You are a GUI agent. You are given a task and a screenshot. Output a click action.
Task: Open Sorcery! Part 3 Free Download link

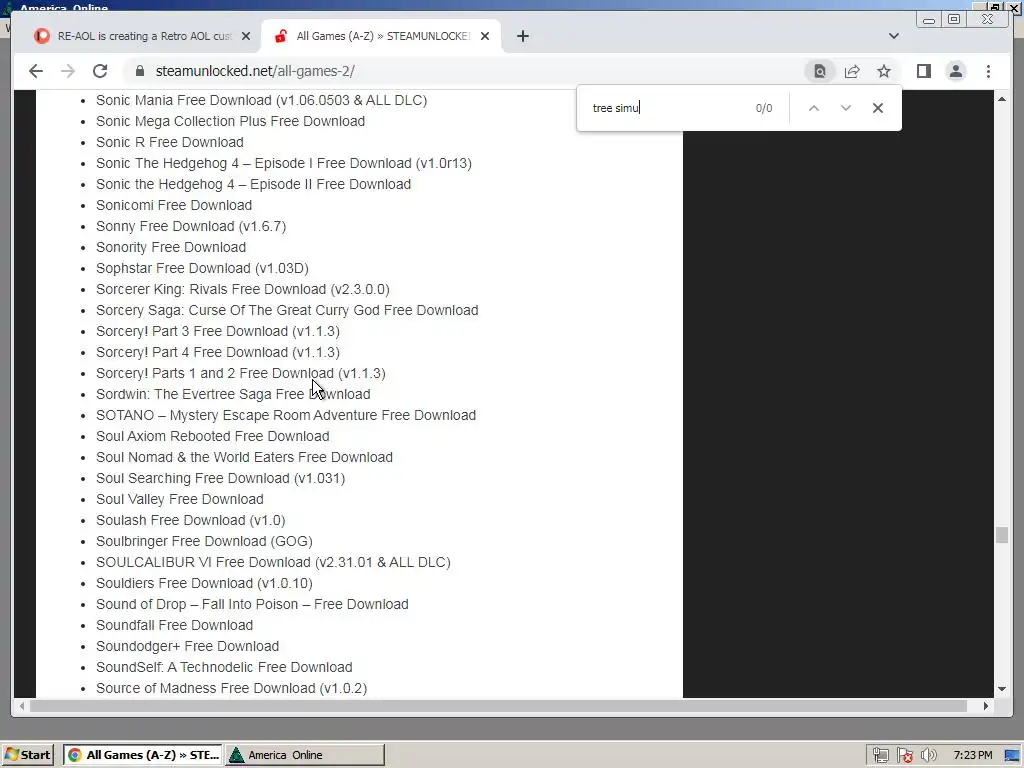pos(217,330)
